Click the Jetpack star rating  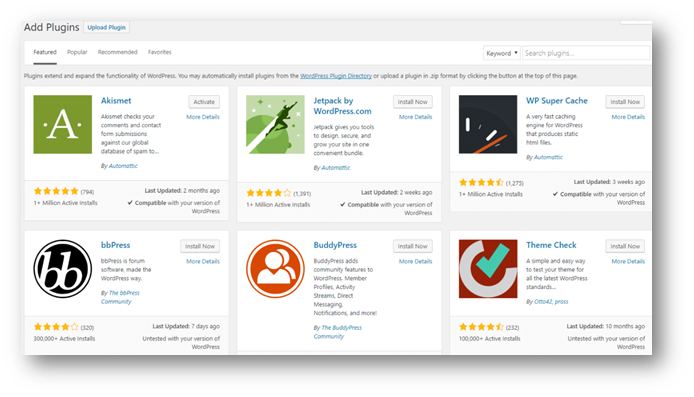269,193
